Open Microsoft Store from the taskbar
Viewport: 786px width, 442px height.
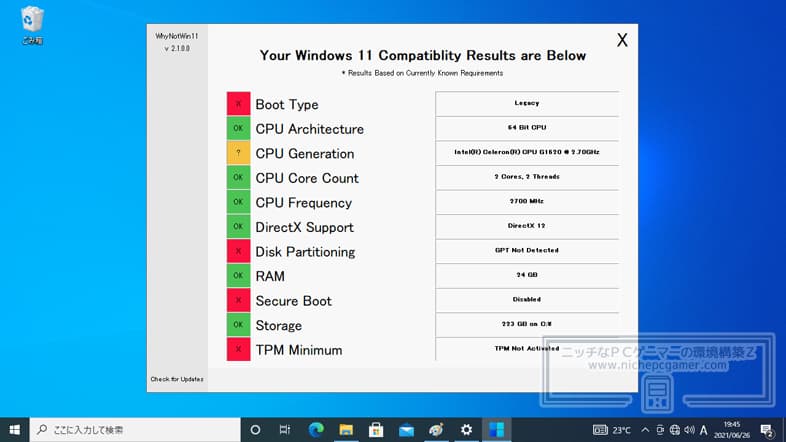tap(376, 430)
